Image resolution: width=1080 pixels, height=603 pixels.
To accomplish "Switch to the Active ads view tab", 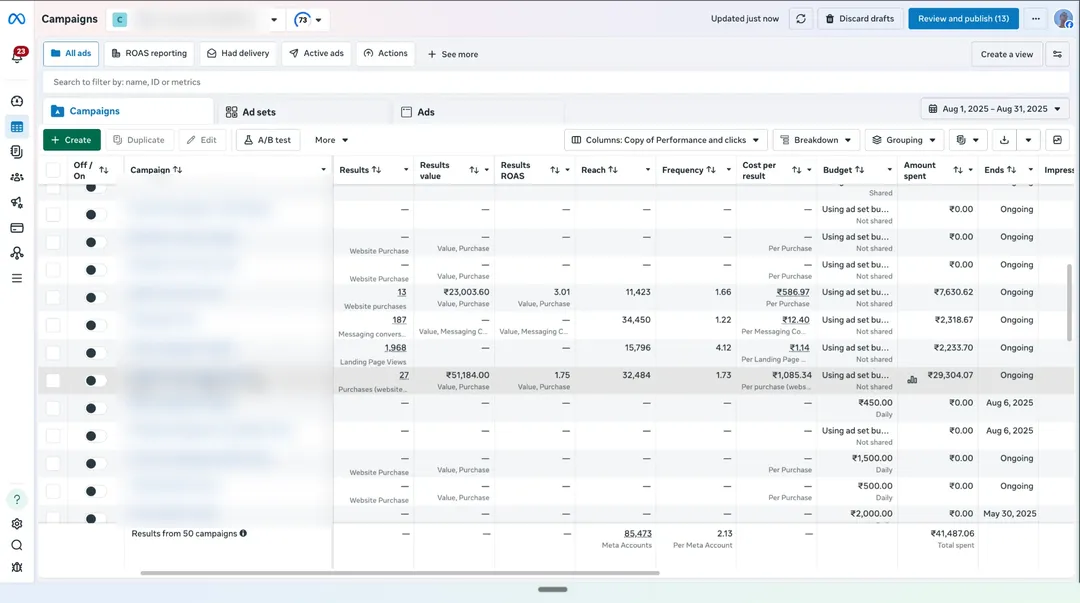I will pos(317,53).
